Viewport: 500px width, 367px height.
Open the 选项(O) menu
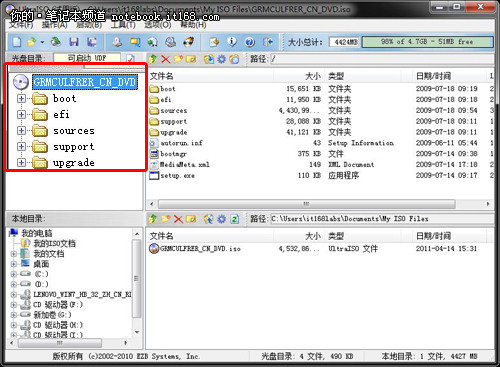[157, 25]
